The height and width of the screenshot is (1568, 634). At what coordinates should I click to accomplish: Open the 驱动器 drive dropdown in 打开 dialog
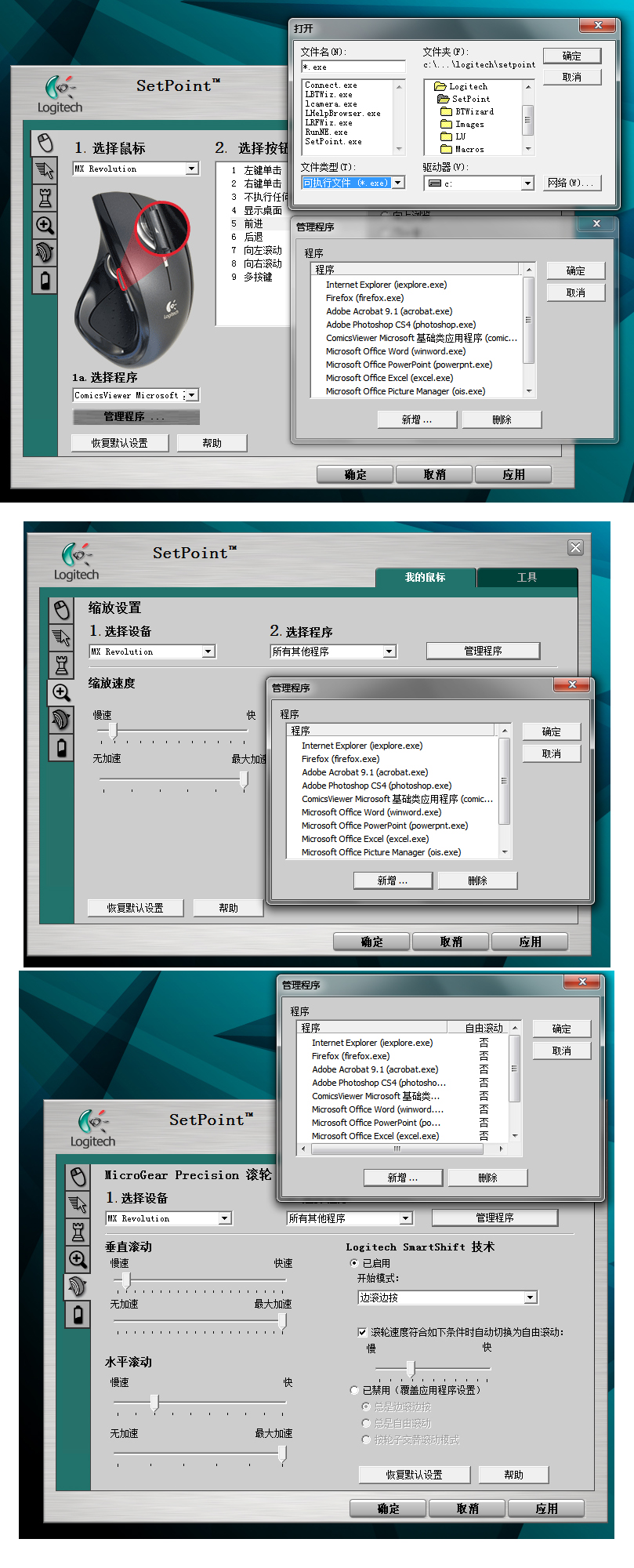(527, 183)
